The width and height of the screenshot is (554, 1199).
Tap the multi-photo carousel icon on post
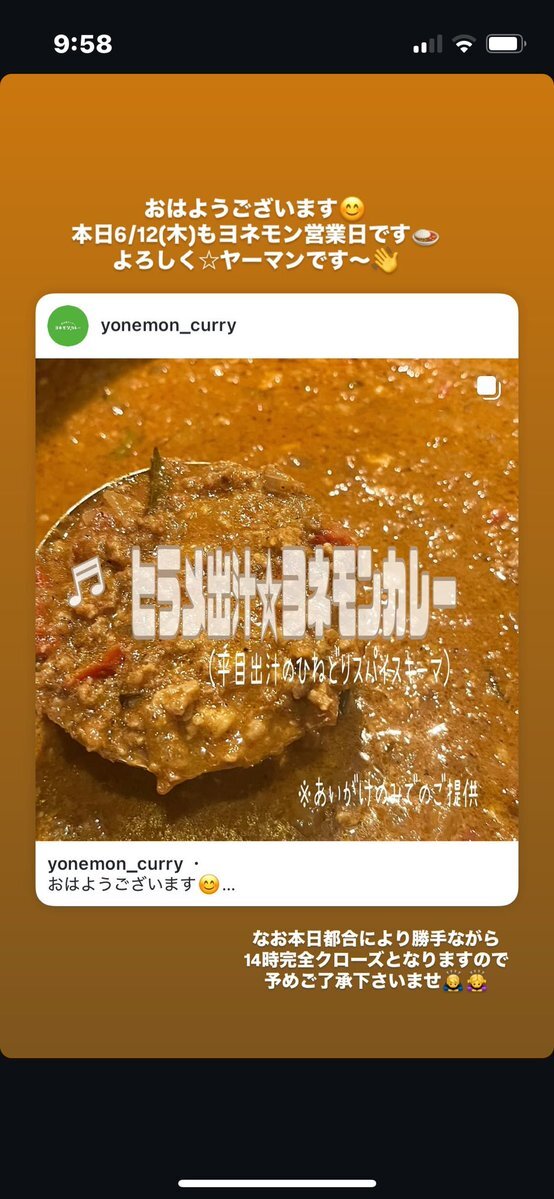pyautogui.click(x=487, y=388)
